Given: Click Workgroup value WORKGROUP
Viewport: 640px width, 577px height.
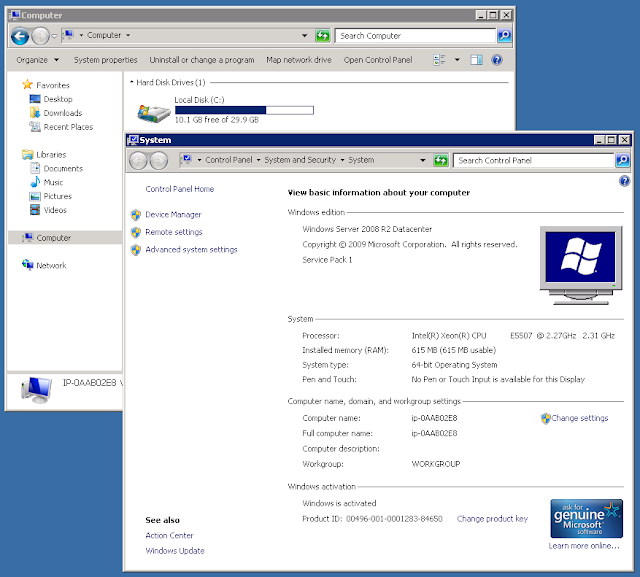Looking at the screenshot, I should (436, 464).
